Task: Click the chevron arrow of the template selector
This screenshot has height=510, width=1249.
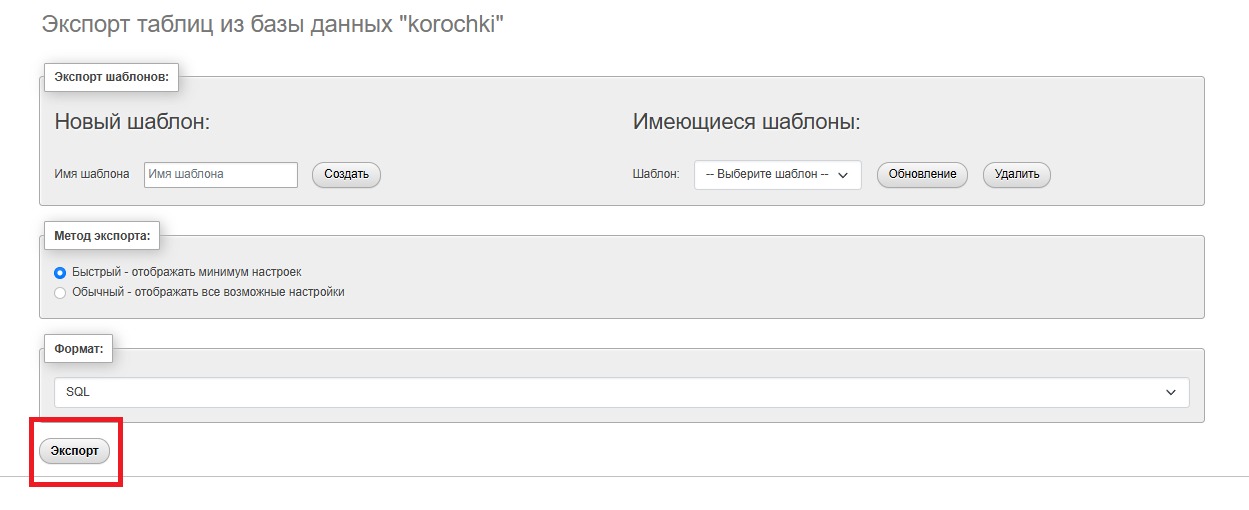Action: tap(843, 175)
